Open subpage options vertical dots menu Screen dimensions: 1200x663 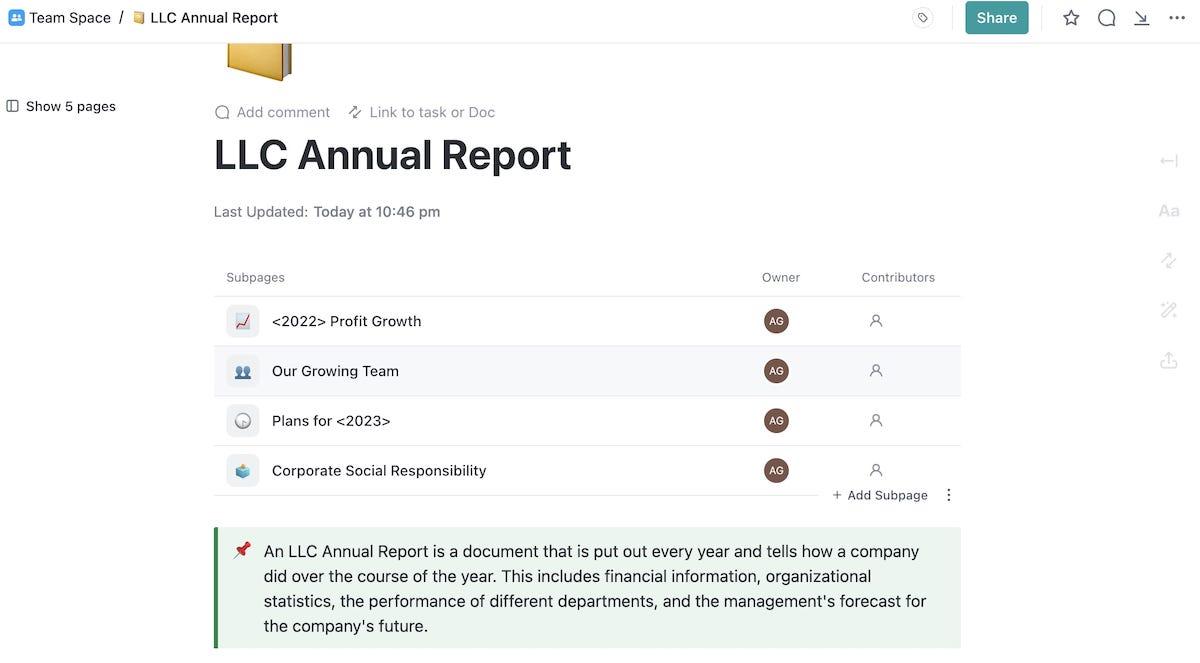click(949, 495)
